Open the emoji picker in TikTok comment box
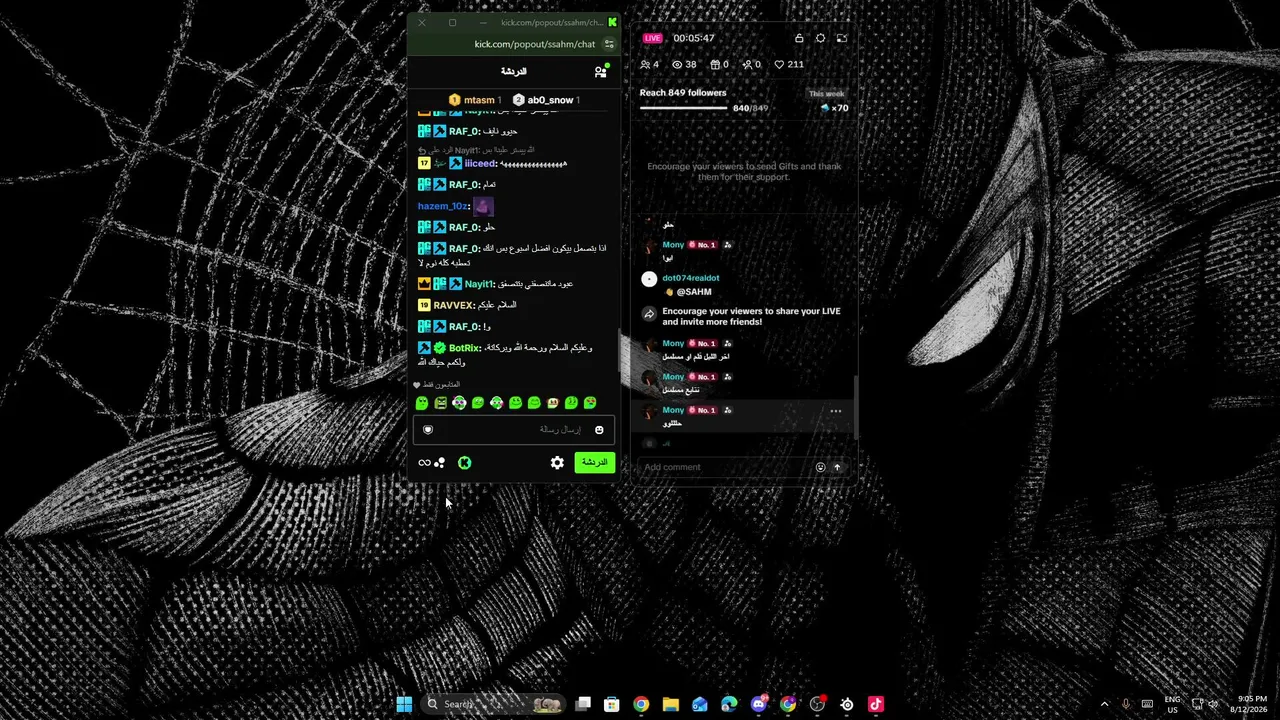This screenshot has width=1280, height=720. [x=821, y=467]
